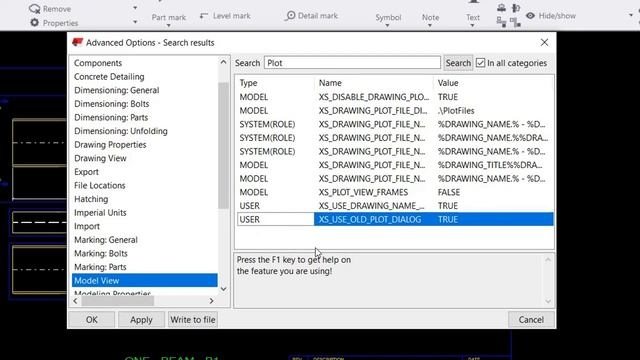Open the Symbol dropdown menu
Image resolution: width=640 pixels, height=360 pixels.
pyautogui.click(x=387, y=25)
